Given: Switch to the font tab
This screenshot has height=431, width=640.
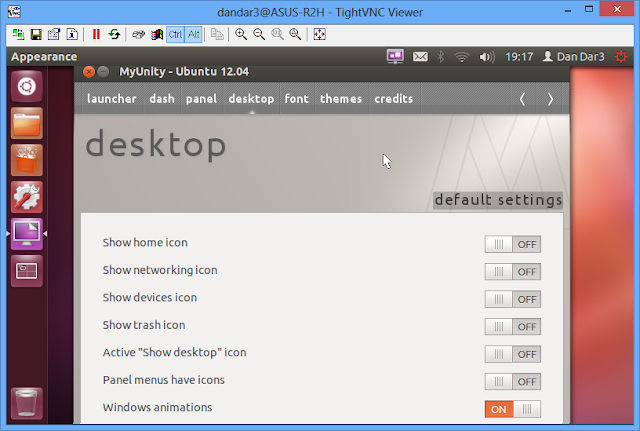Looking at the screenshot, I should click(297, 99).
